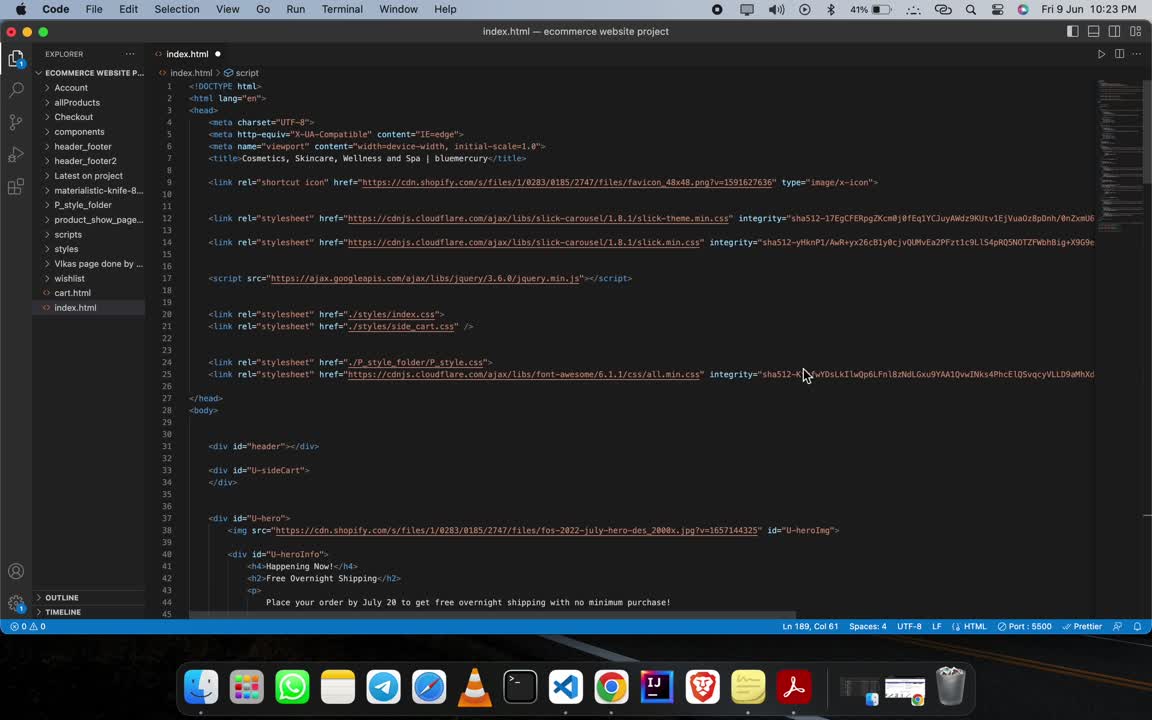Open the Source Control view

pos(16,122)
